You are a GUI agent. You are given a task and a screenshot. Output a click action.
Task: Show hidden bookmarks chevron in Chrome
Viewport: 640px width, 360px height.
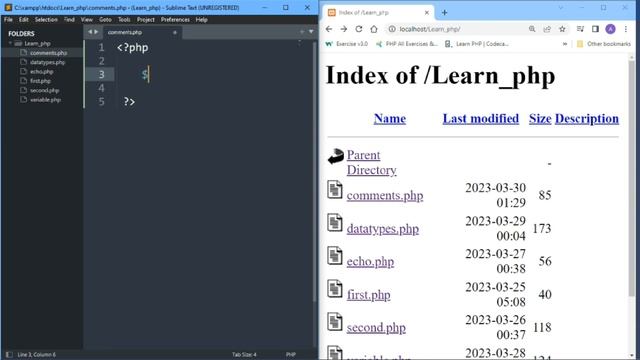pyautogui.click(x=565, y=44)
